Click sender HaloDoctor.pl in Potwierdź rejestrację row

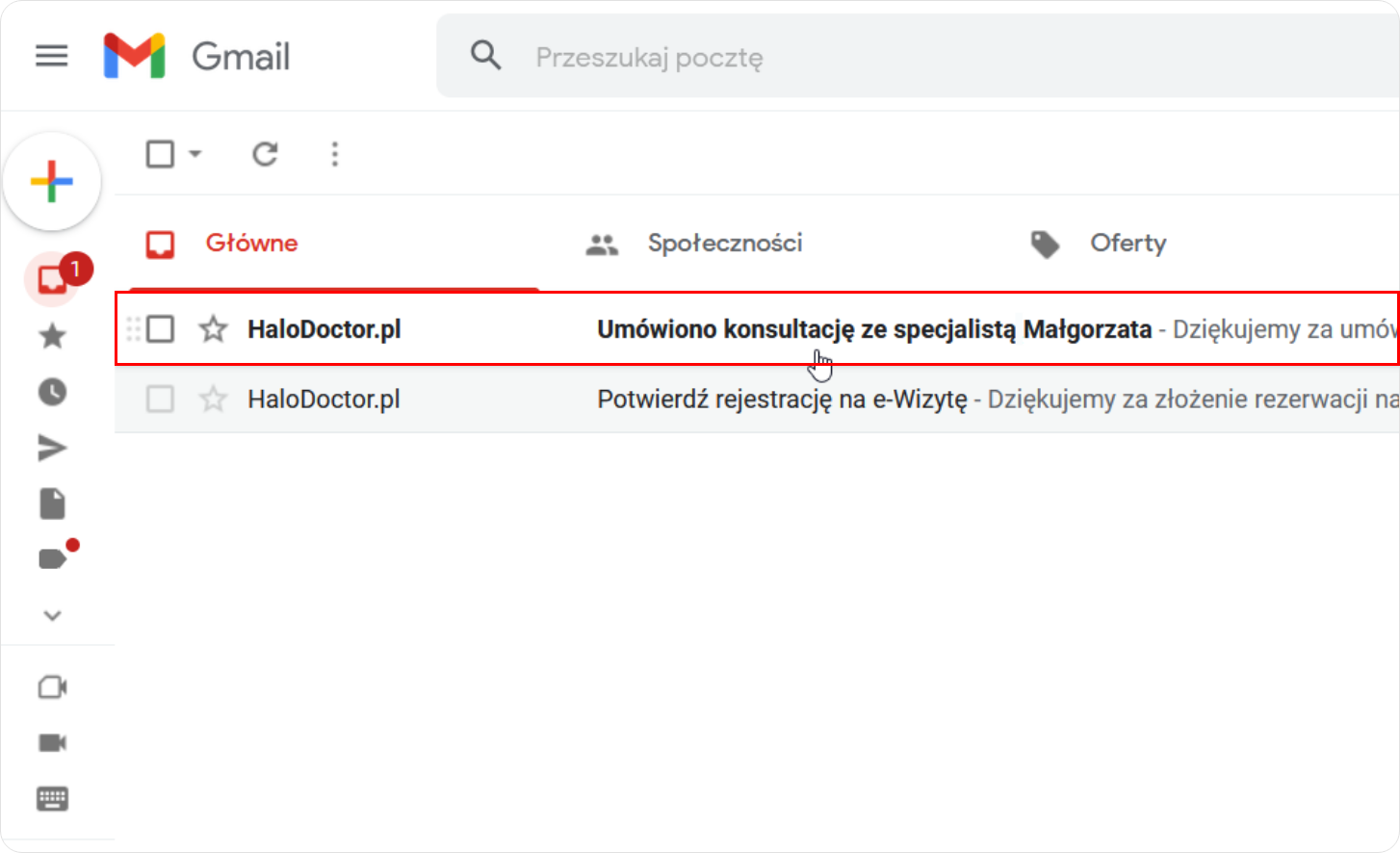coord(324,400)
